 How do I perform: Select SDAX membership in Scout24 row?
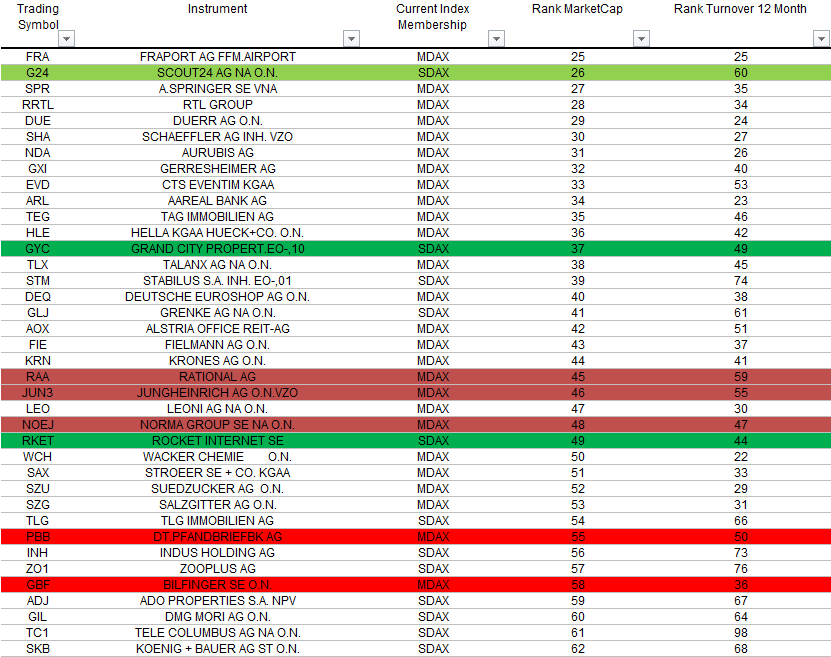tap(433, 73)
